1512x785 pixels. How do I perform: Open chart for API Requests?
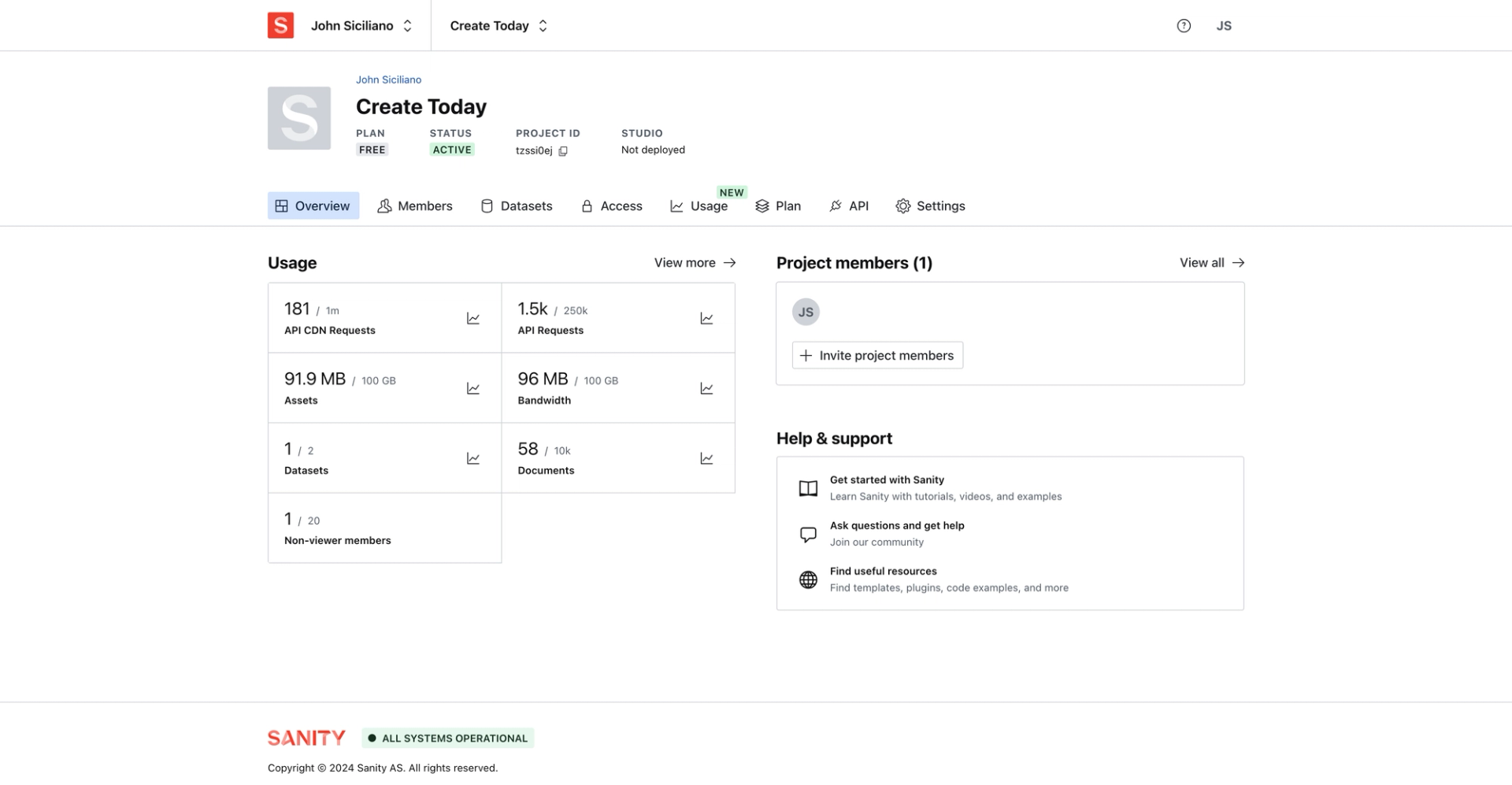(706, 318)
